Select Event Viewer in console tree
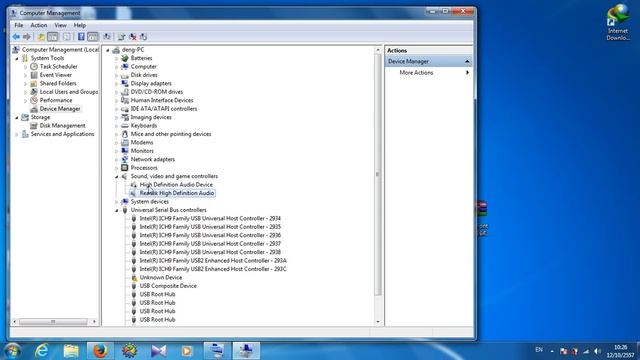Screen dimensions: 640x360 click(x=56, y=75)
